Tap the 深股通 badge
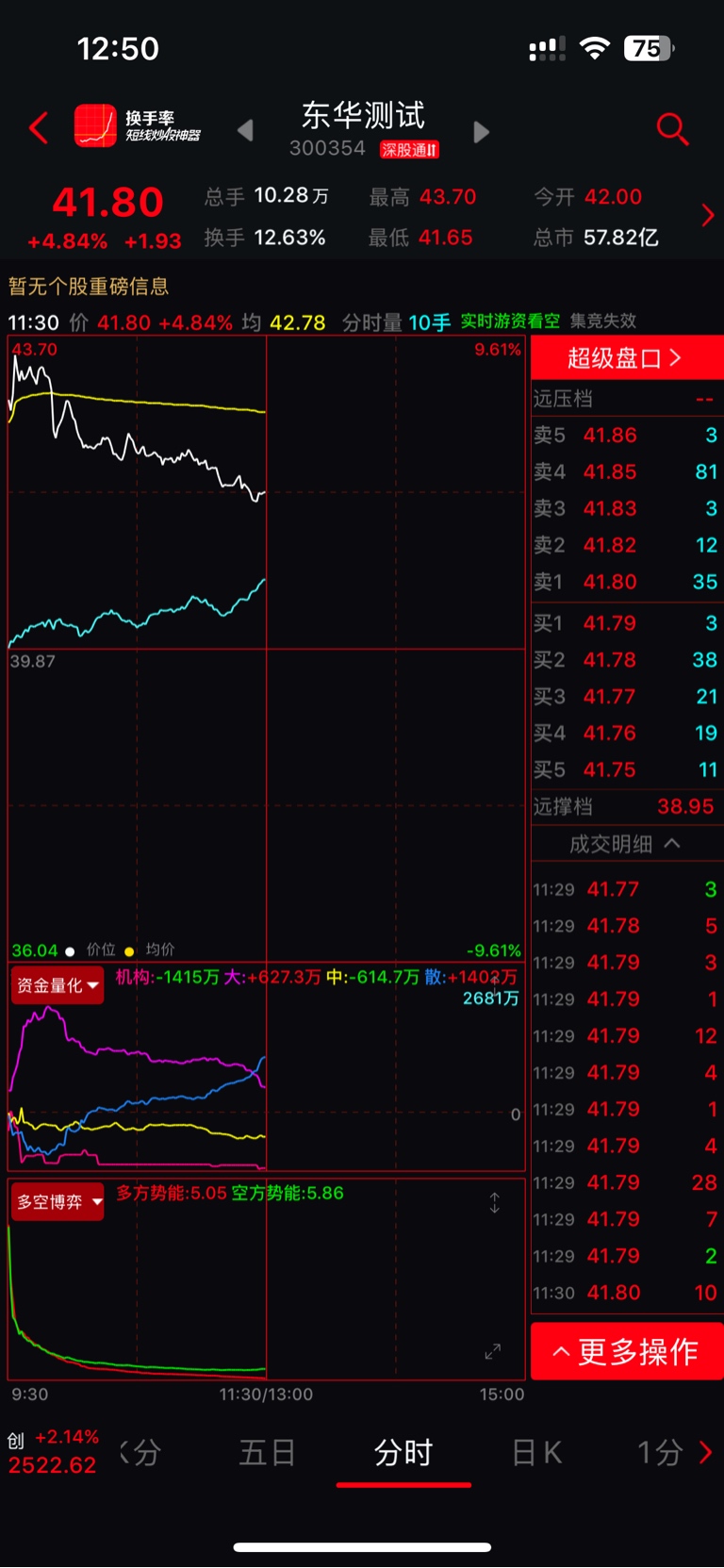724x1568 pixels. [x=409, y=150]
